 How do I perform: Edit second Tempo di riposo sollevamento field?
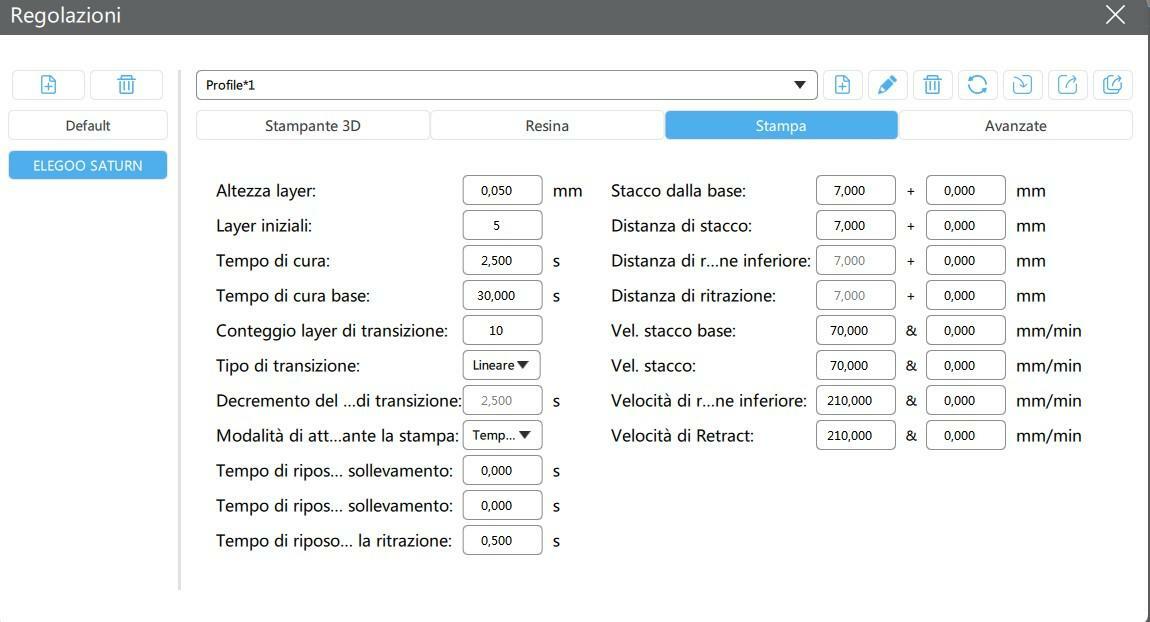click(x=502, y=505)
